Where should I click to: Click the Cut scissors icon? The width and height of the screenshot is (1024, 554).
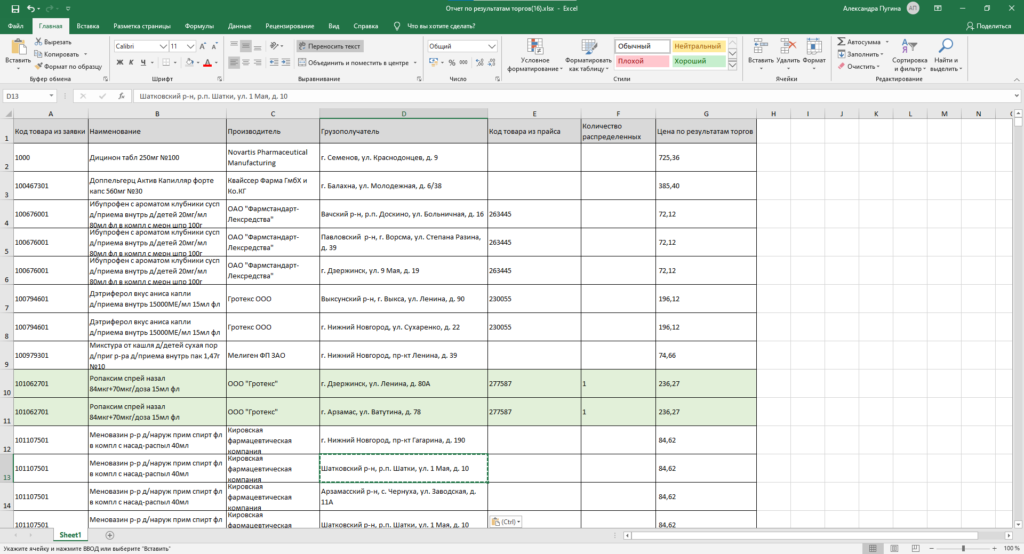(39, 42)
